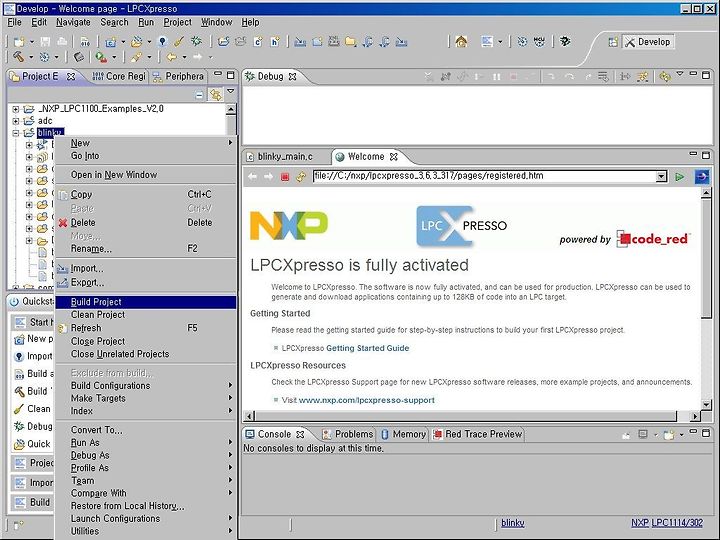The height and width of the screenshot is (540, 720).
Task: Click the Run with red toolbox icon
Action: coord(101,57)
